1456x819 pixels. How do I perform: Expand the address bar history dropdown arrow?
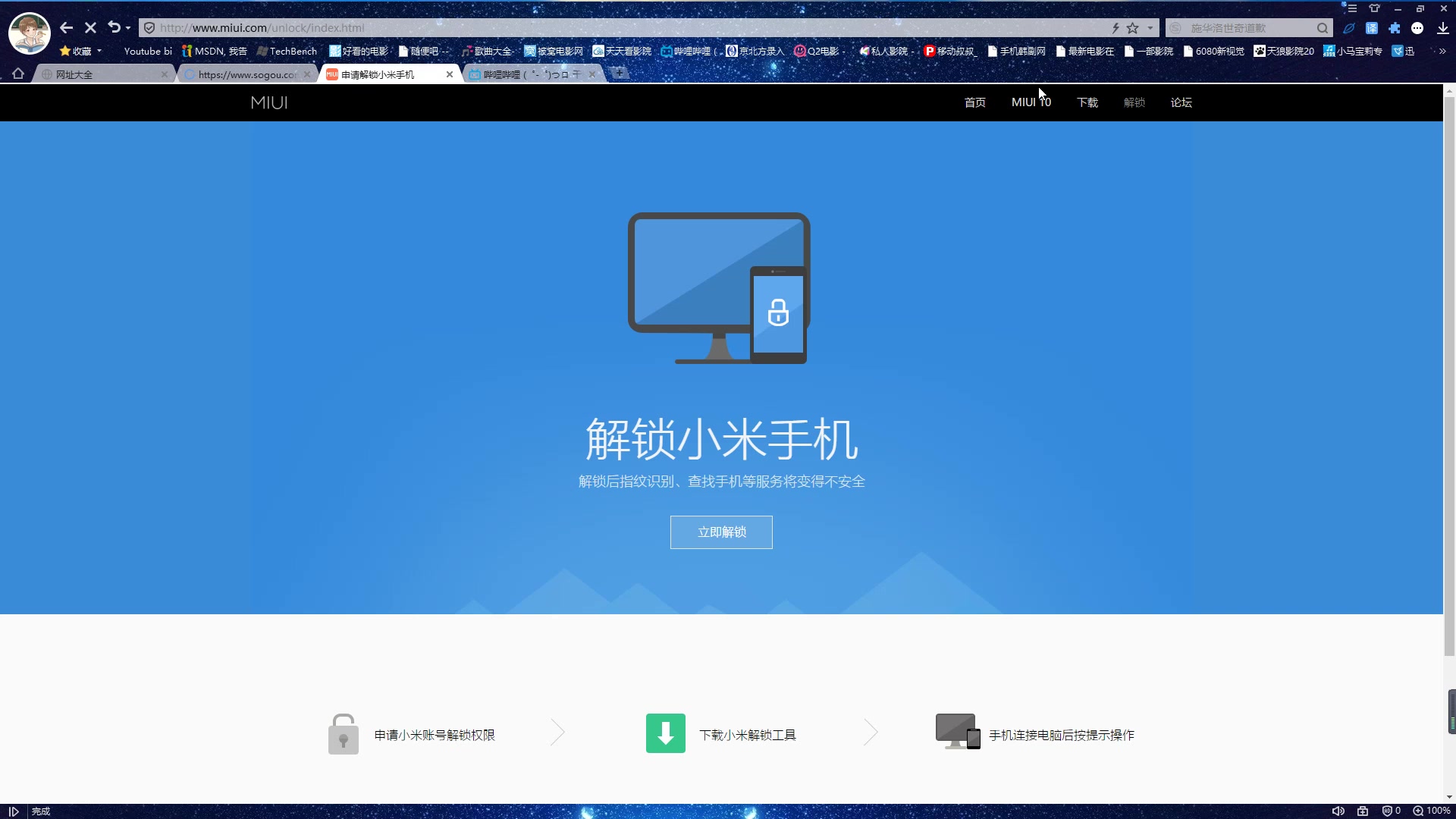(x=1150, y=28)
